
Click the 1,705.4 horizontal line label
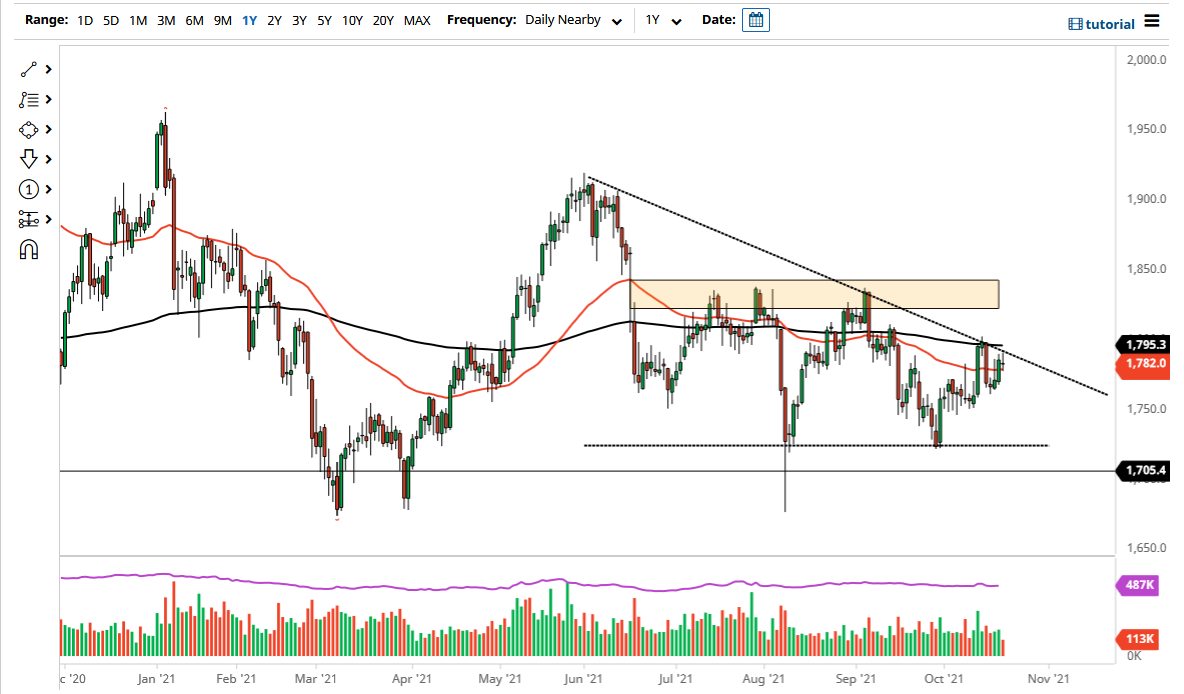1145,470
